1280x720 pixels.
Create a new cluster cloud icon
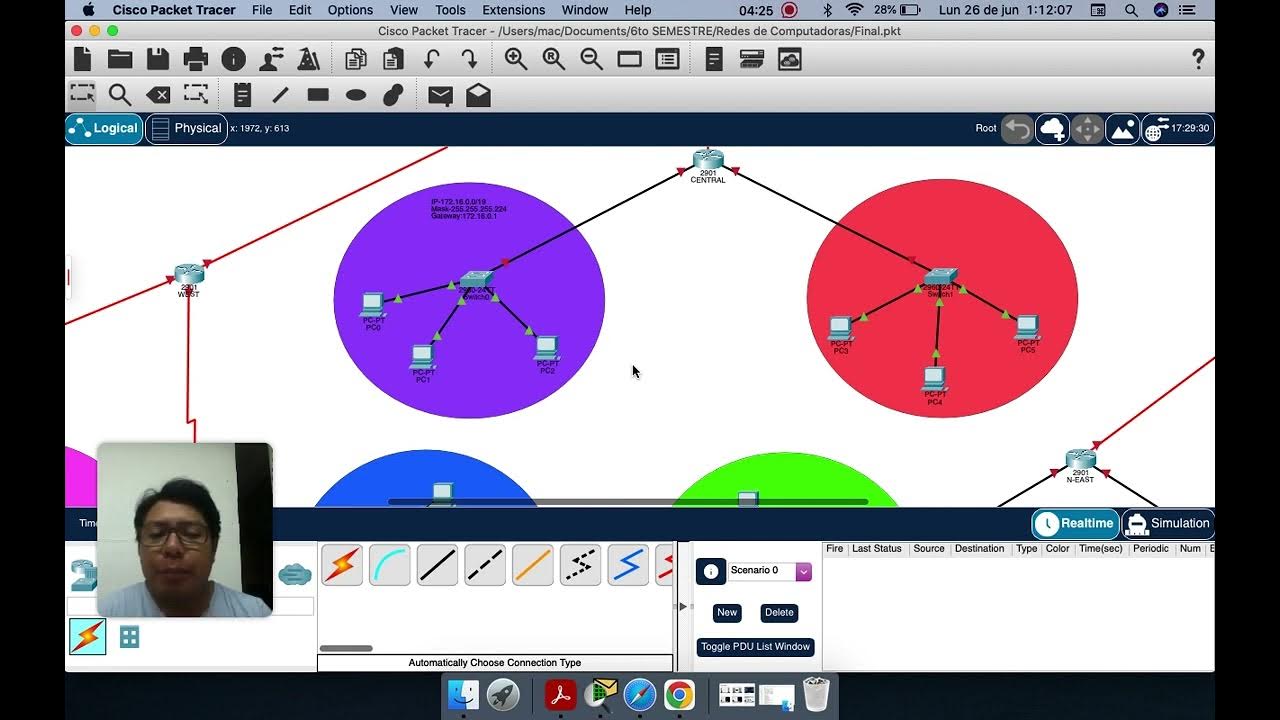(x=1052, y=129)
